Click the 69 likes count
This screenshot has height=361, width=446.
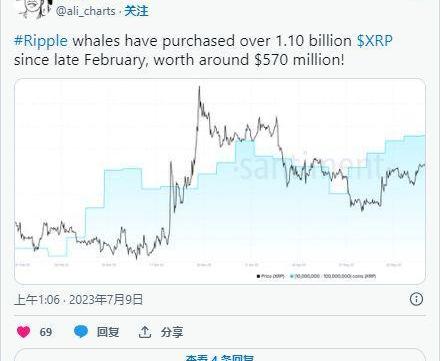46,332
